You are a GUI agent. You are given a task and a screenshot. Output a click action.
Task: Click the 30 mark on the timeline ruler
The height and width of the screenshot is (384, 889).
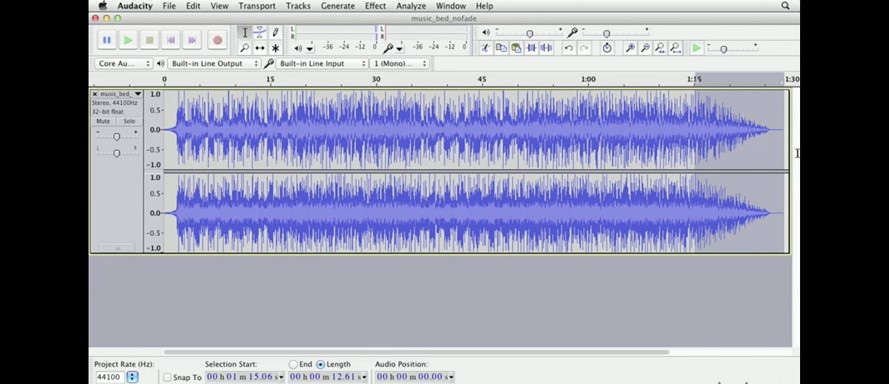click(x=376, y=79)
